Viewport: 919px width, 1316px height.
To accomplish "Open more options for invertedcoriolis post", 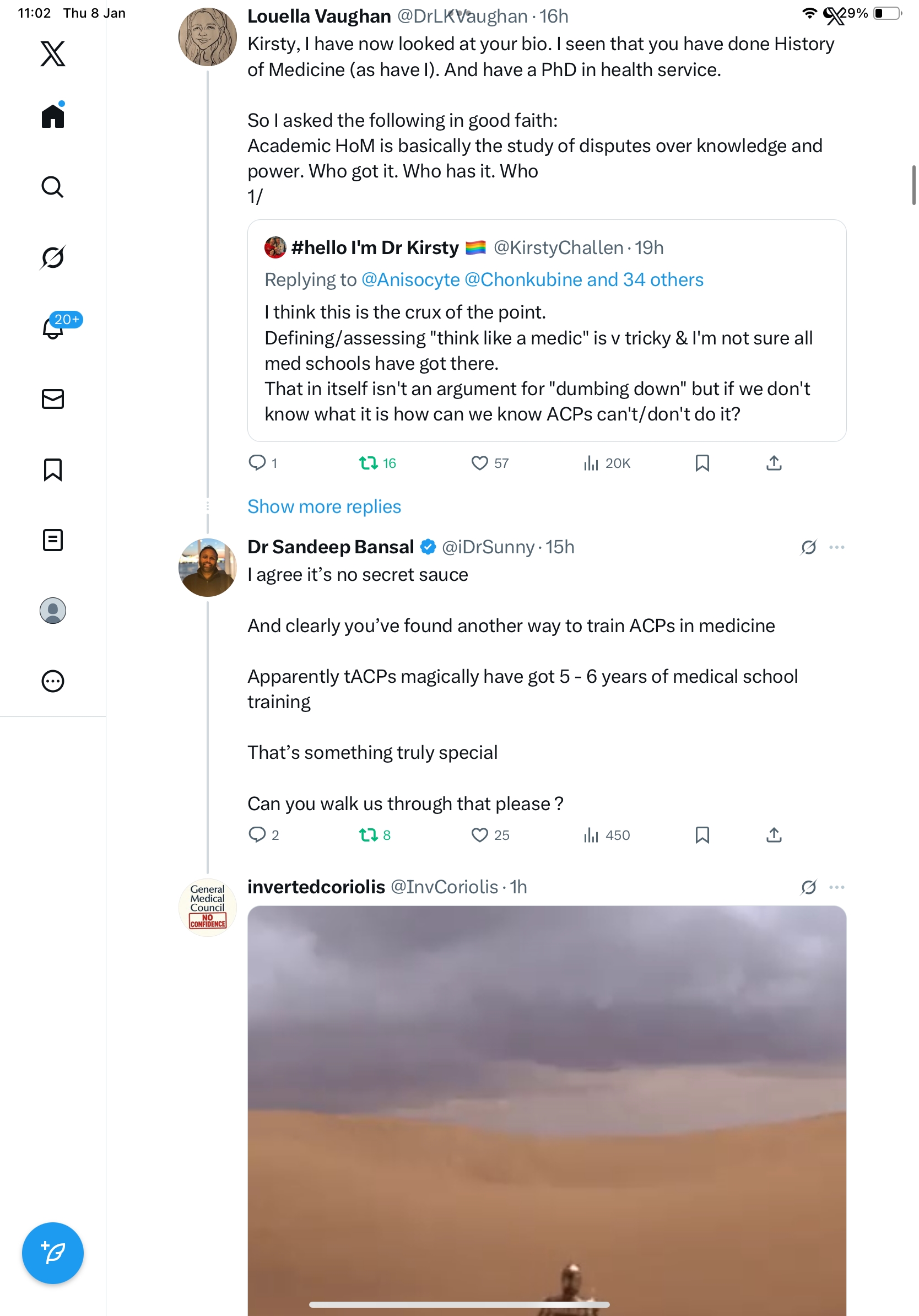I will click(x=836, y=887).
